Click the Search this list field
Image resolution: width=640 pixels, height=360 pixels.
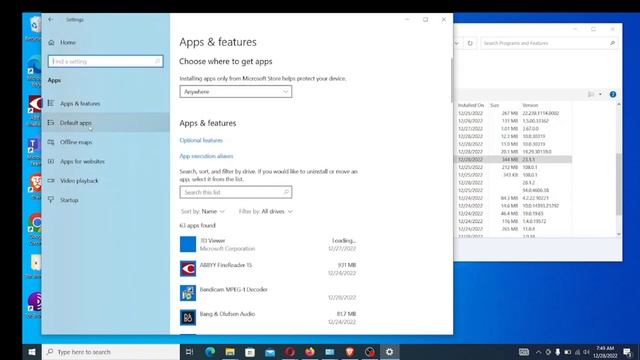tap(236, 192)
